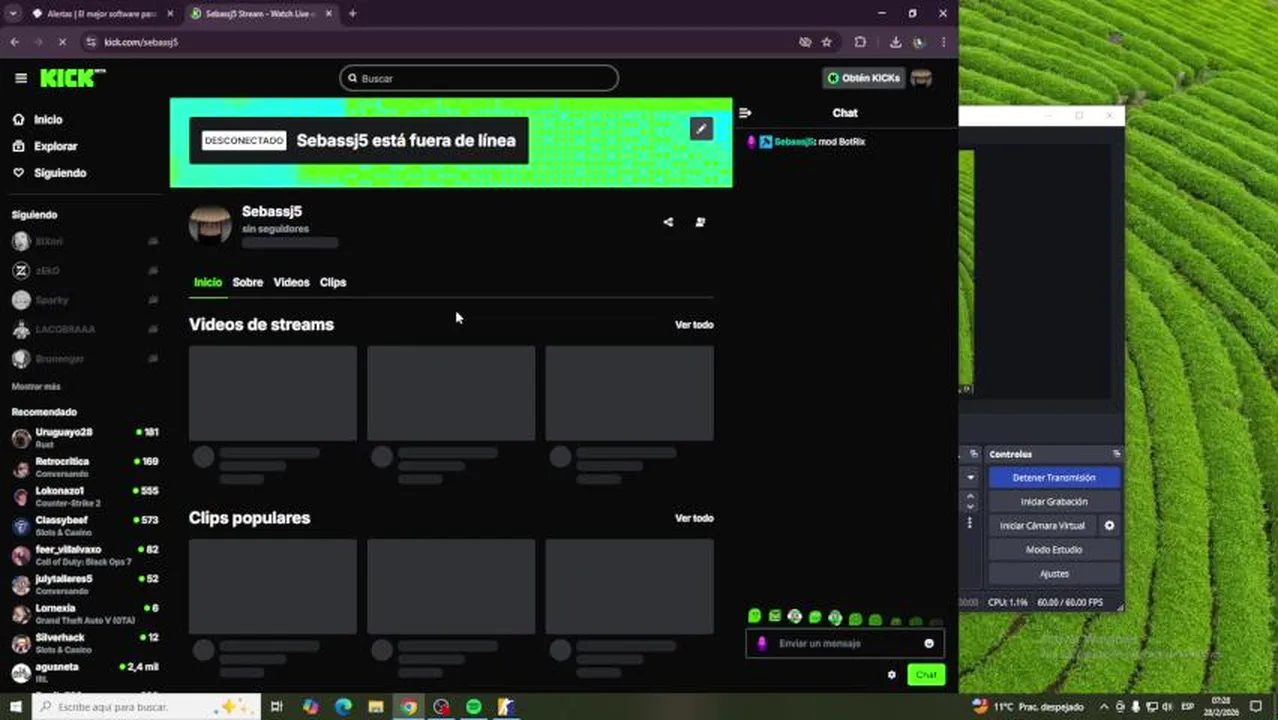The image size is (1278, 720).
Task: Open recommended channel Silverhack
Action: 85,643
